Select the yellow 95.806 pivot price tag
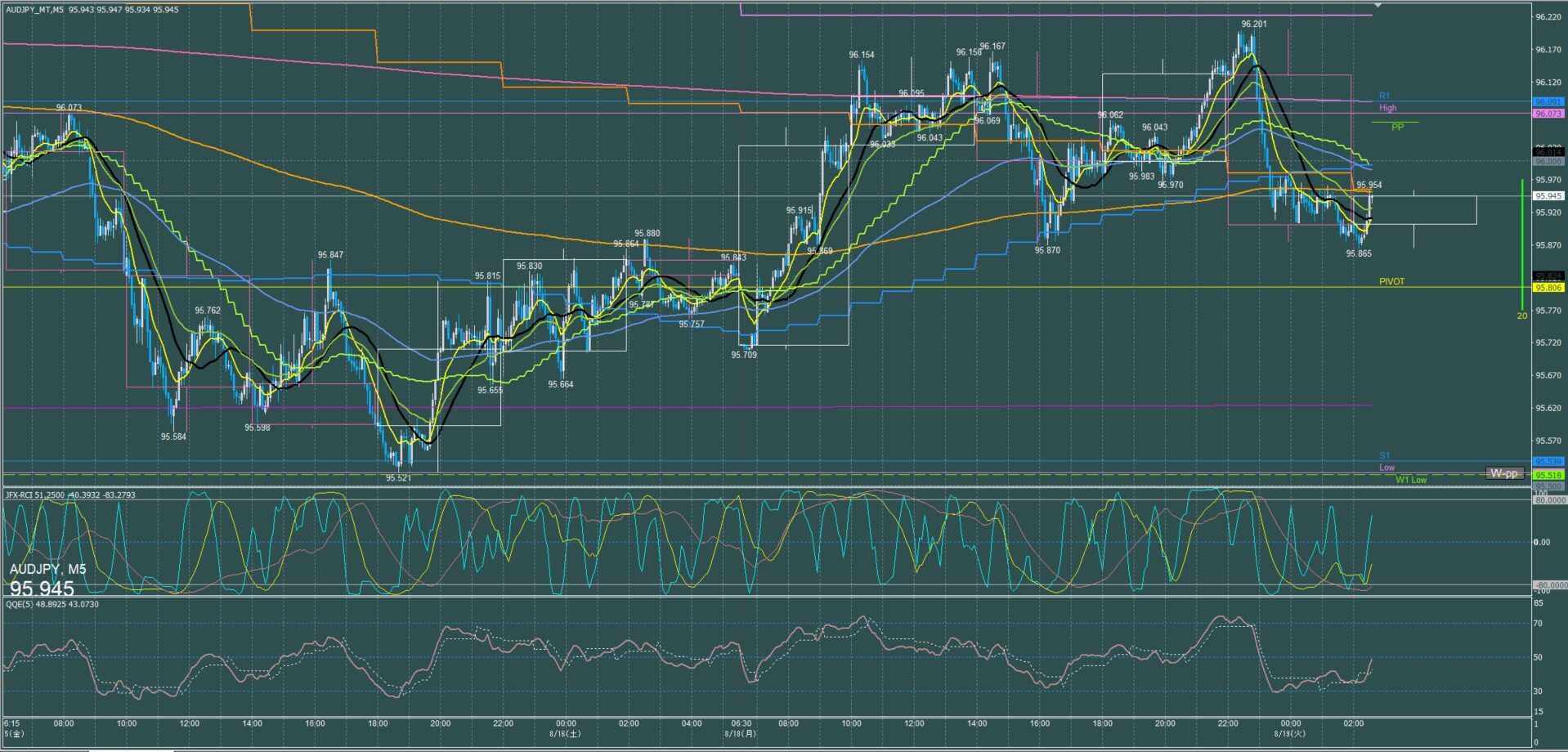This screenshot has width=1568, height=752. (x=1548, y=288)
